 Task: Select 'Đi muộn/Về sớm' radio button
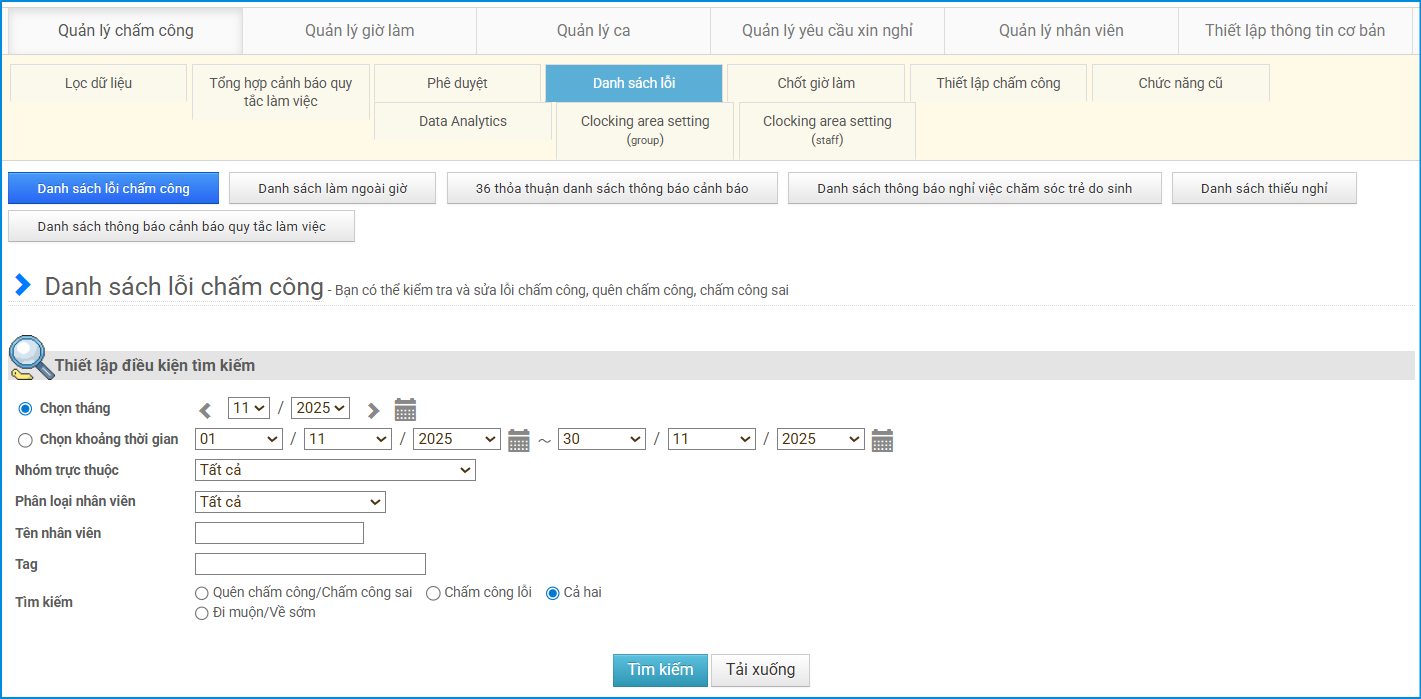click(202, 613)
